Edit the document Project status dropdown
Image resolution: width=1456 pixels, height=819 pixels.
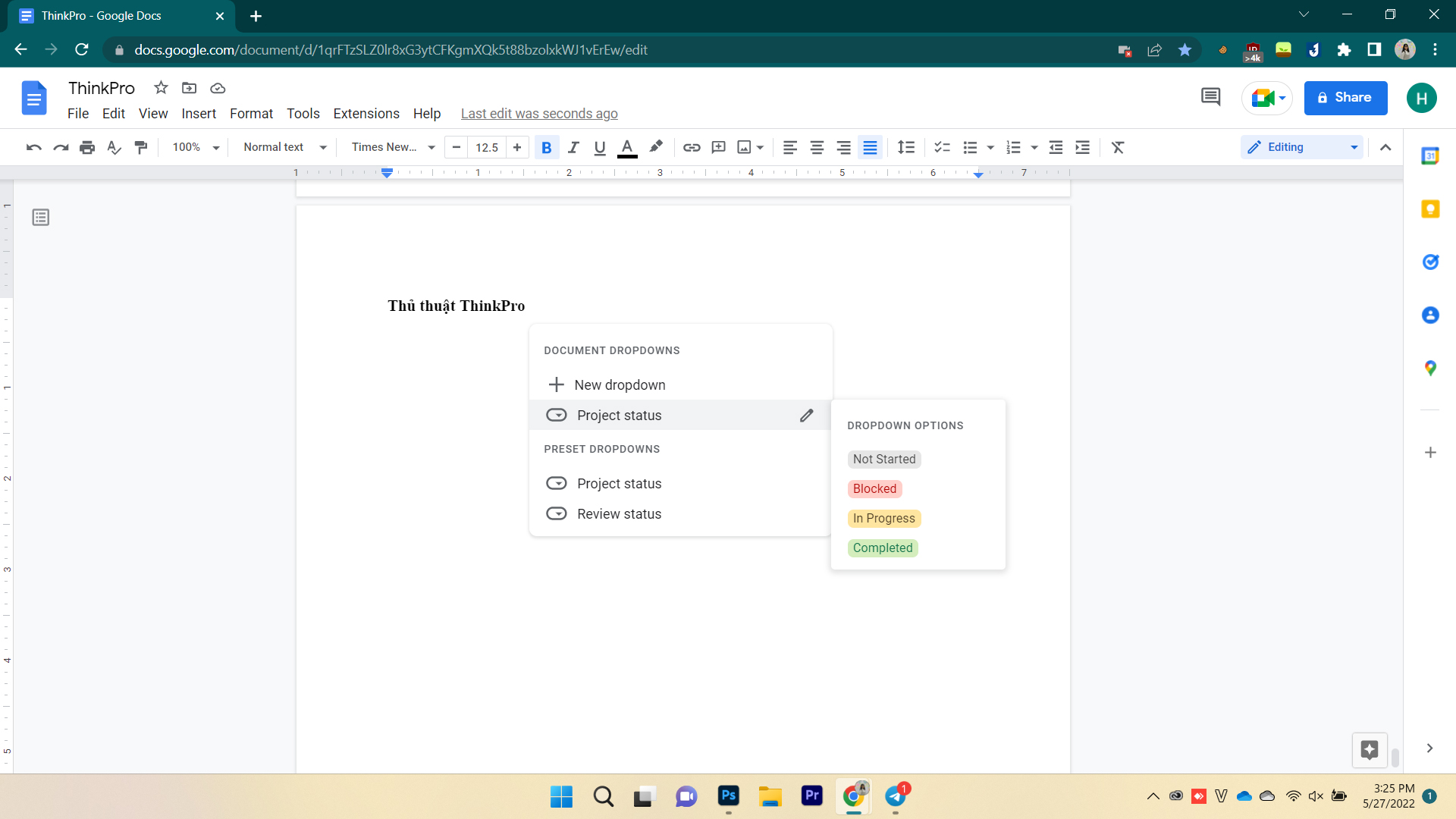(806, 416)
